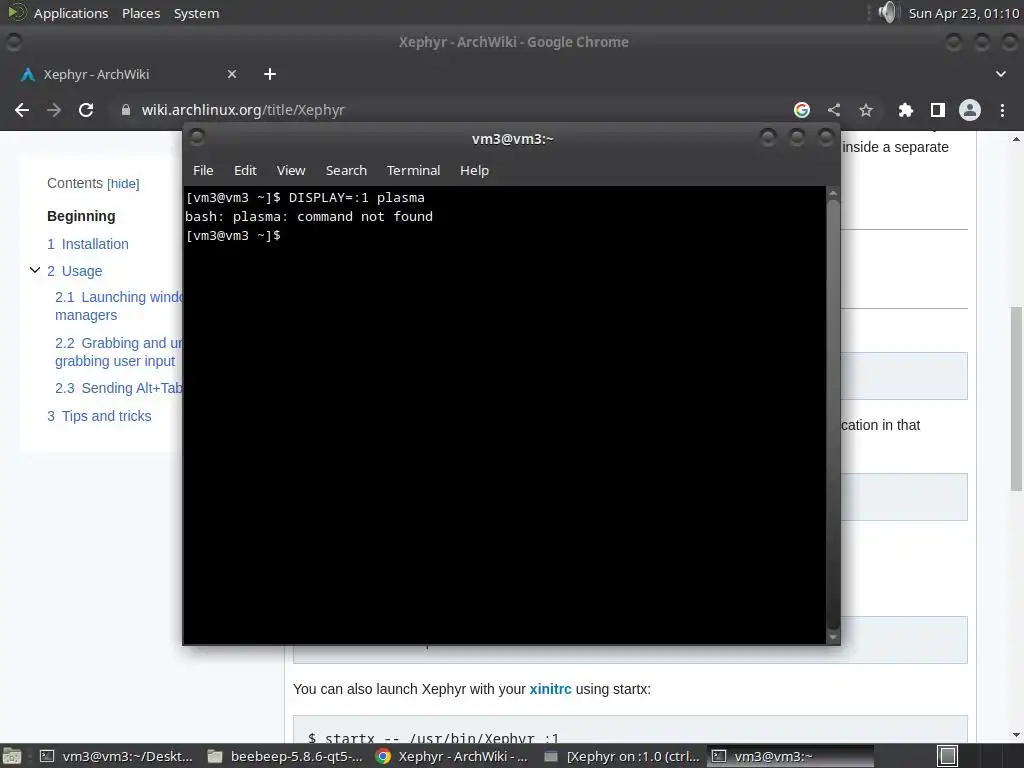Open the terminal View menu

291,170
